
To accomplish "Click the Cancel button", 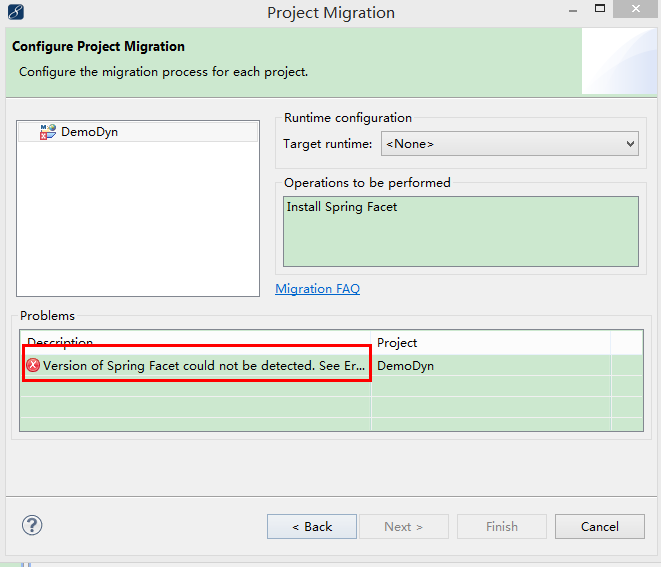I will tap(600, 527).
